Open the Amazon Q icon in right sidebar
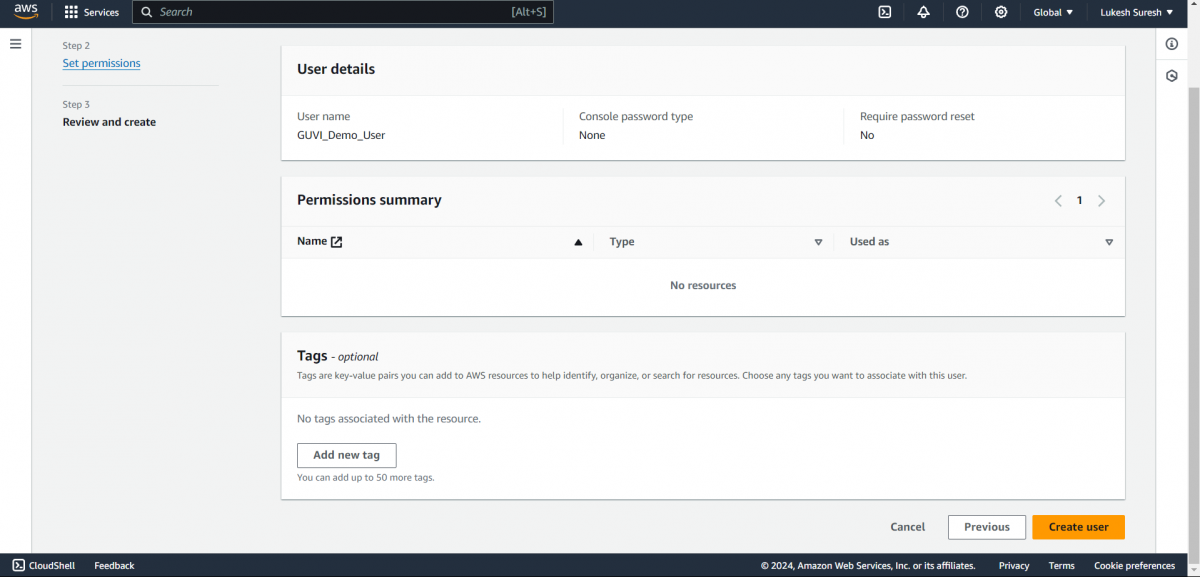 pyautogui.click(x=1171, y=75)
